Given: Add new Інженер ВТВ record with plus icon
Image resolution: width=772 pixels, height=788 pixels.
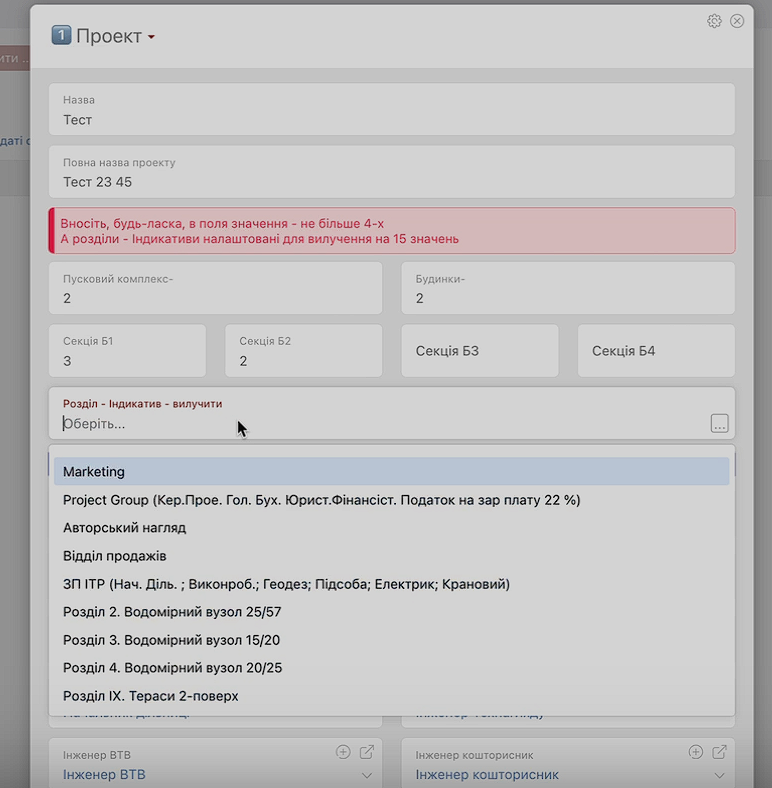Looking at the screenshot, I should (343, 752).
